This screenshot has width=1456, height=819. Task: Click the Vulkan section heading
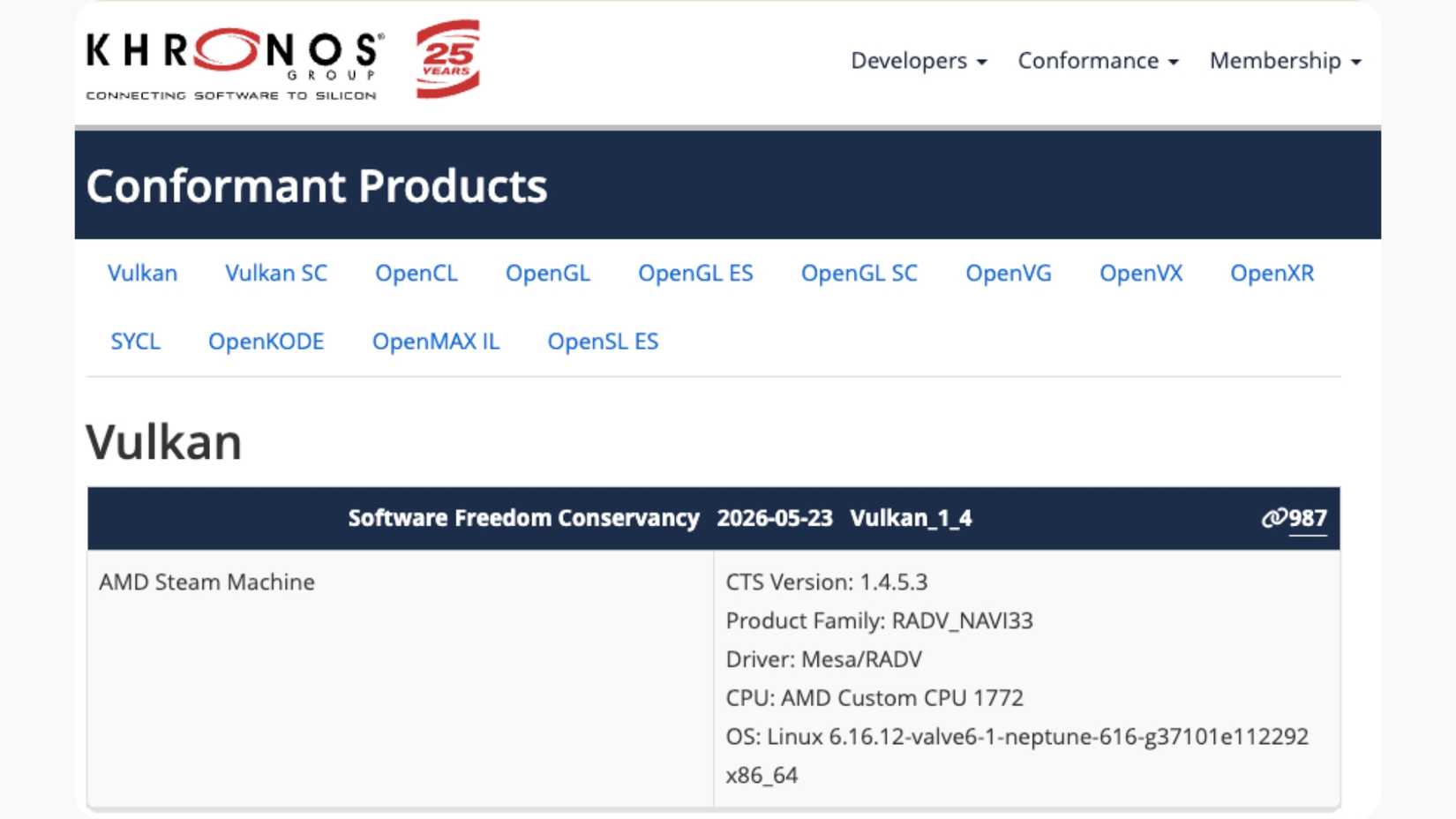[163, 442]
